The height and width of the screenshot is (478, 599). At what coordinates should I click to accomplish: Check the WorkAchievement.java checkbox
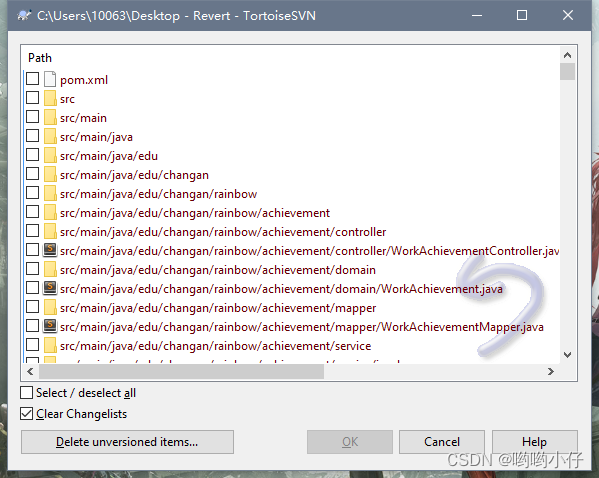coord(32,288)
